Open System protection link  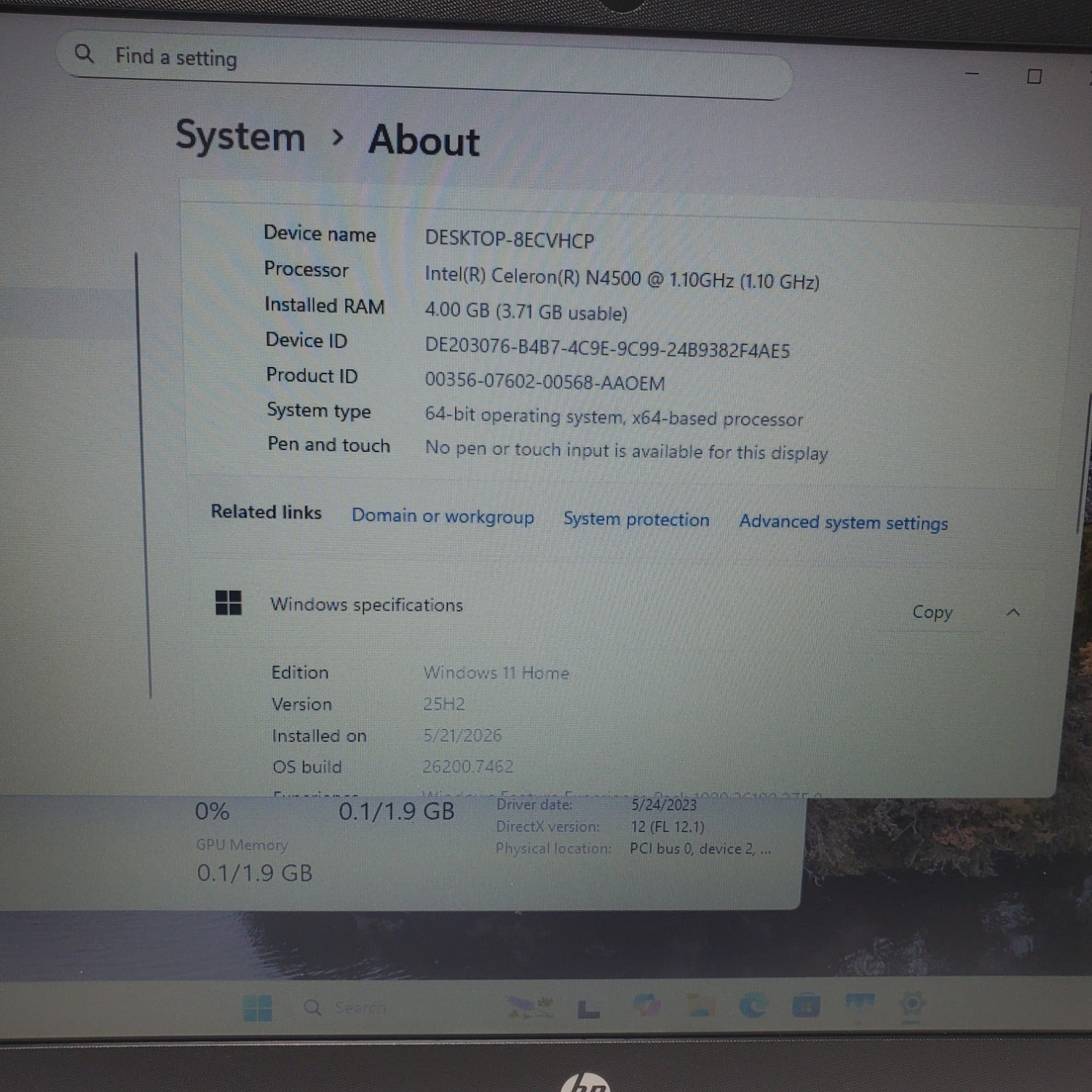coord(636,519)
